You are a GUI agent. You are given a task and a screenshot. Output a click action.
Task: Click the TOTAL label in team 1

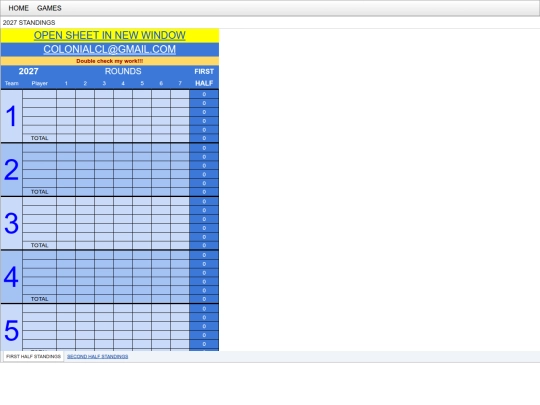pos(40,138)
